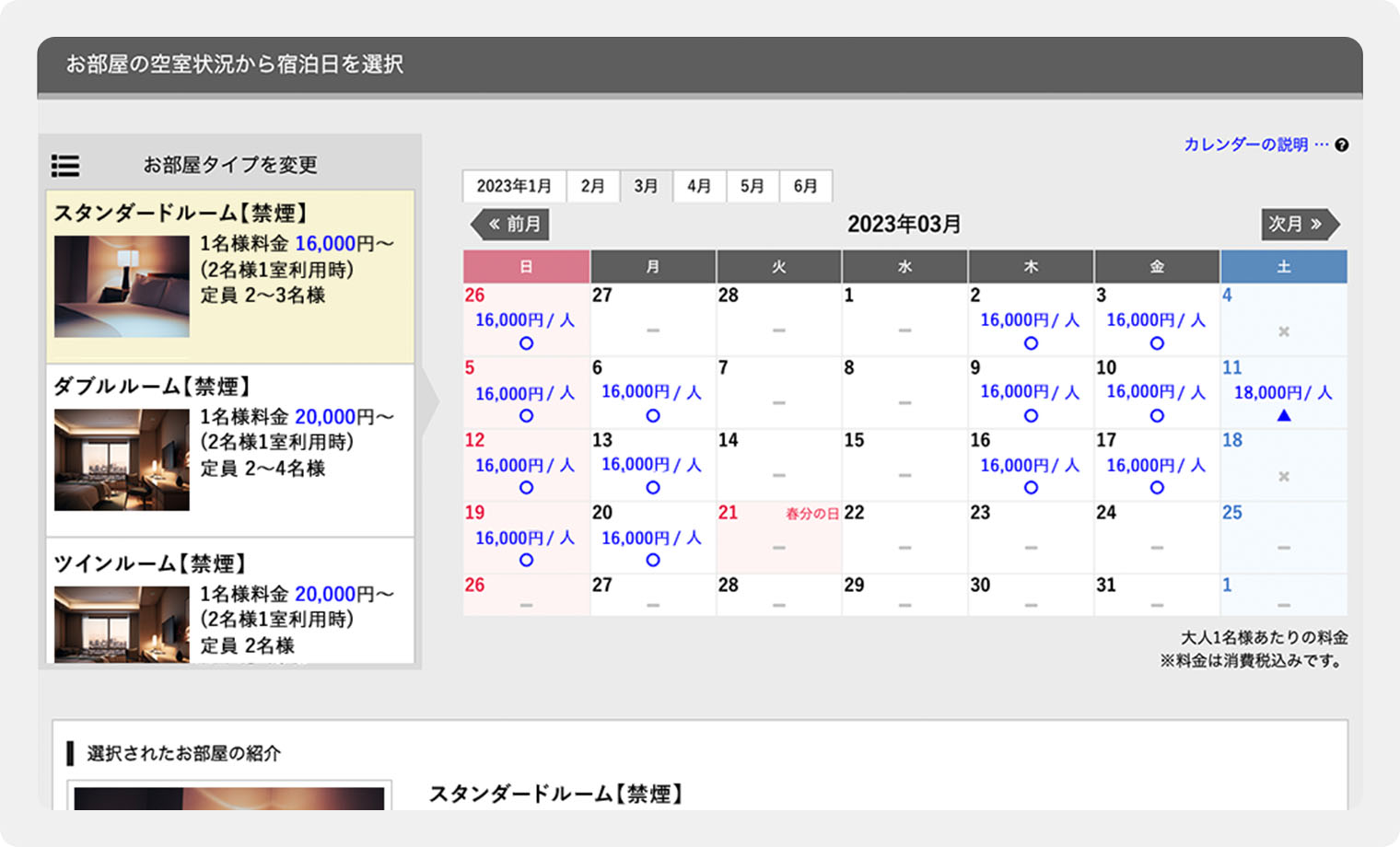The width and height of the screenshot is (1400, 847).
Task: Choose the ダブルルーム【禁煙】 room option
Action: tap(230, 449)
